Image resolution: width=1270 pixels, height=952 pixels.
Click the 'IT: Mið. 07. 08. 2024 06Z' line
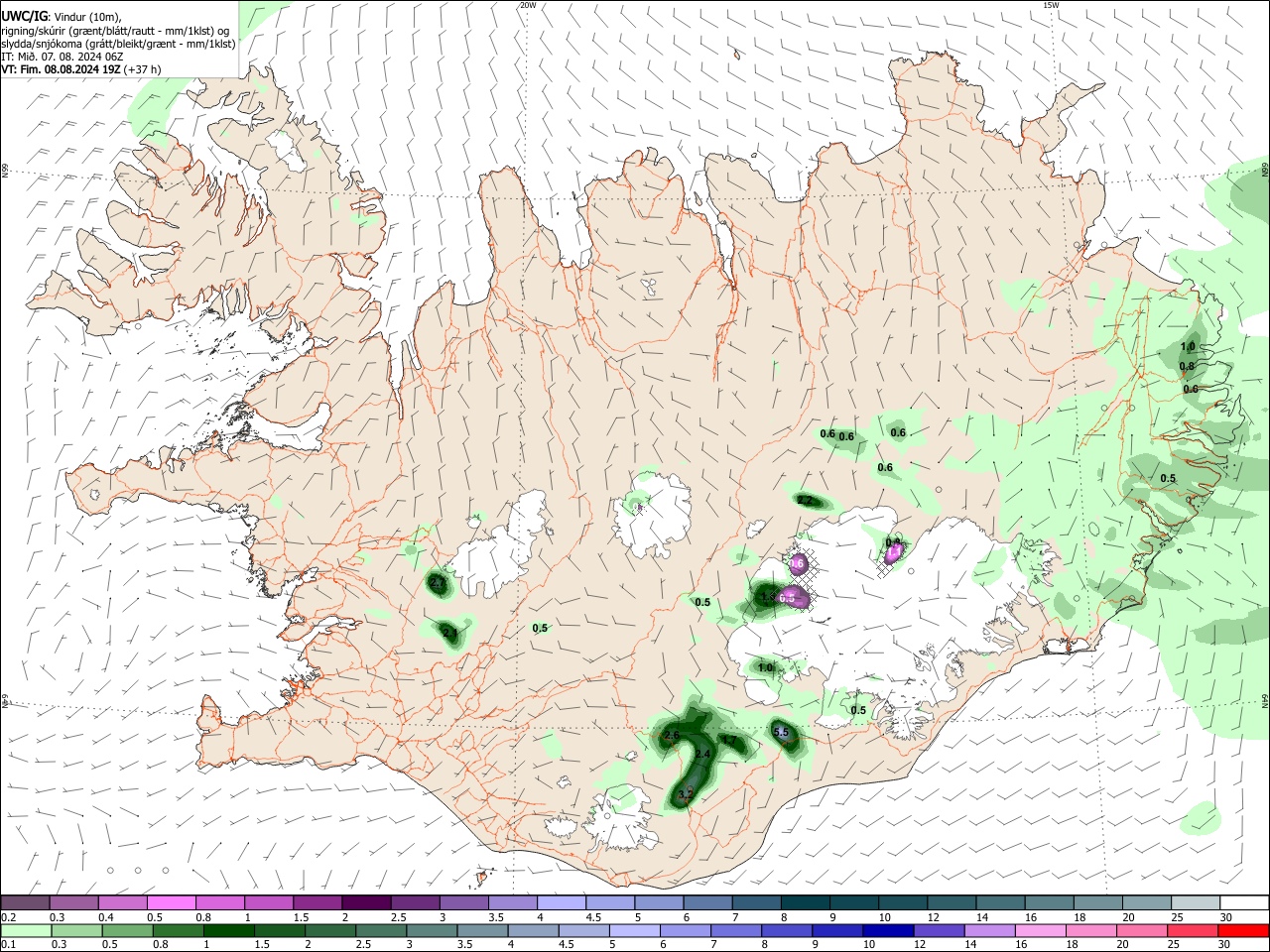pyautogui.click(x=62, y=57)
